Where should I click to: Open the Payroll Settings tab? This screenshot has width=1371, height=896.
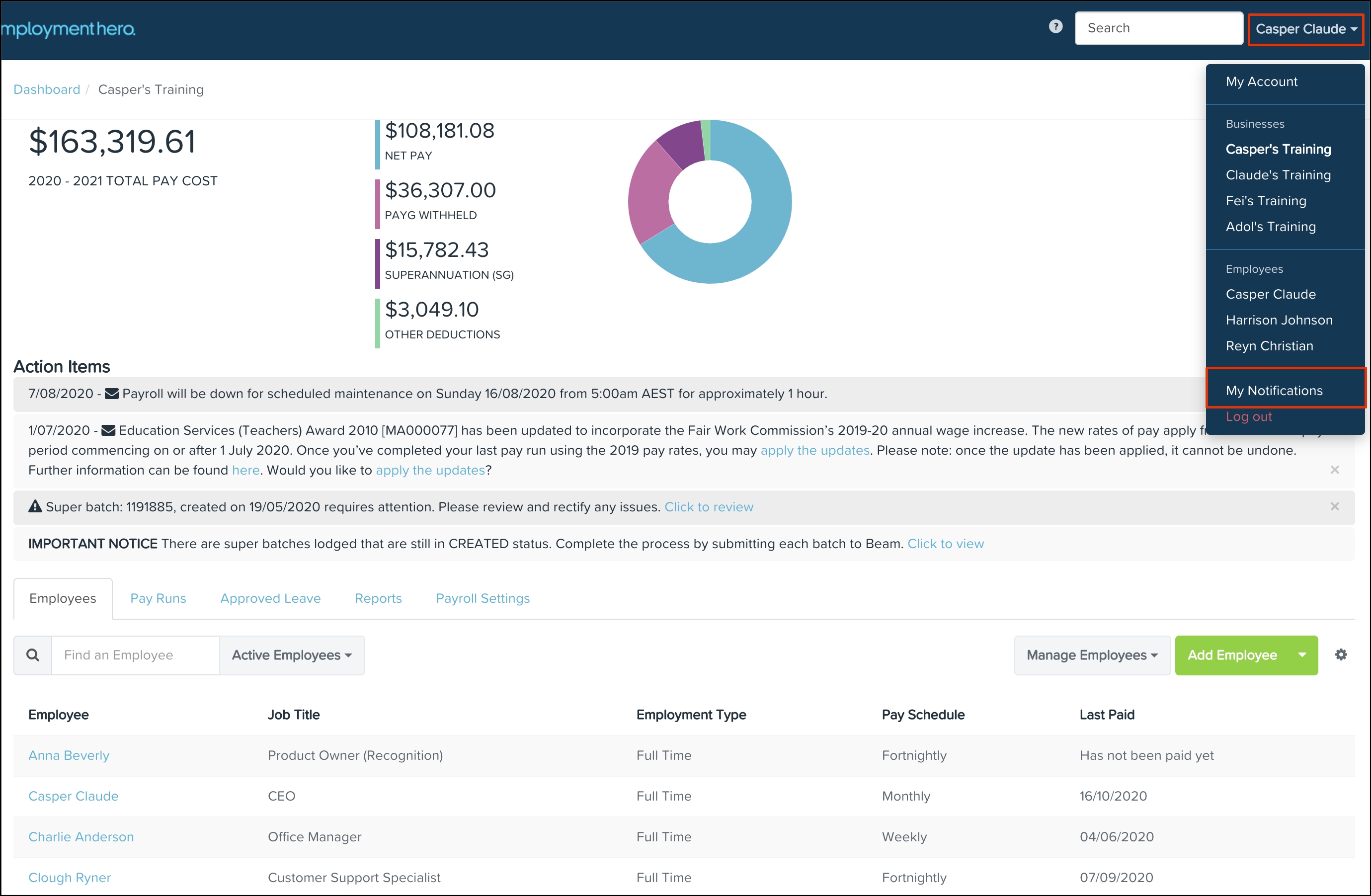pos(482,598)
